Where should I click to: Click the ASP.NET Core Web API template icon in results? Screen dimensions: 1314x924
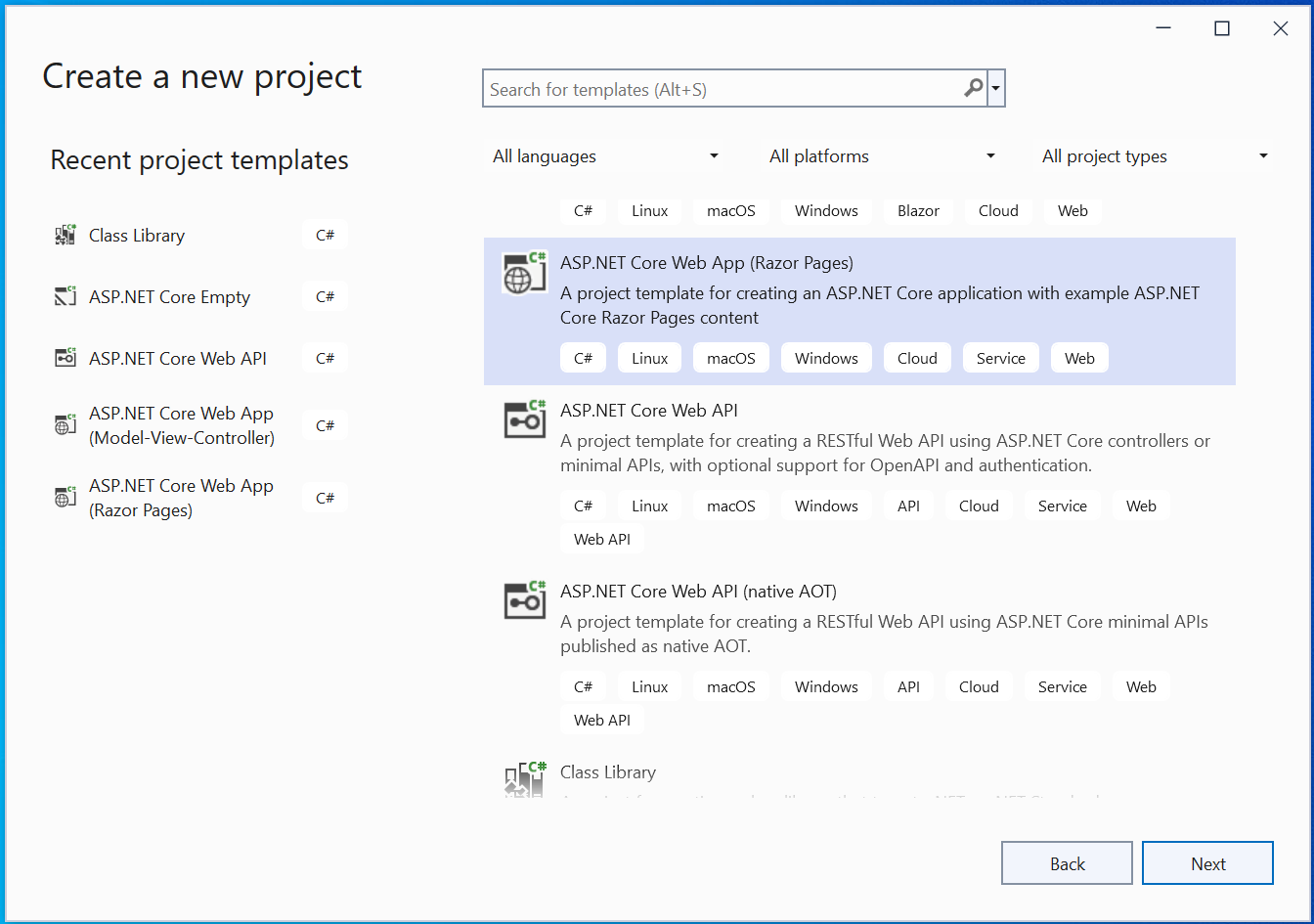tap(524, 420)
